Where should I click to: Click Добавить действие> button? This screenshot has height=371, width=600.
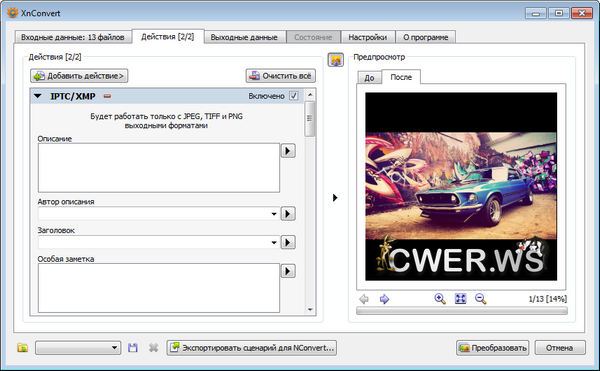pos(79,76)
